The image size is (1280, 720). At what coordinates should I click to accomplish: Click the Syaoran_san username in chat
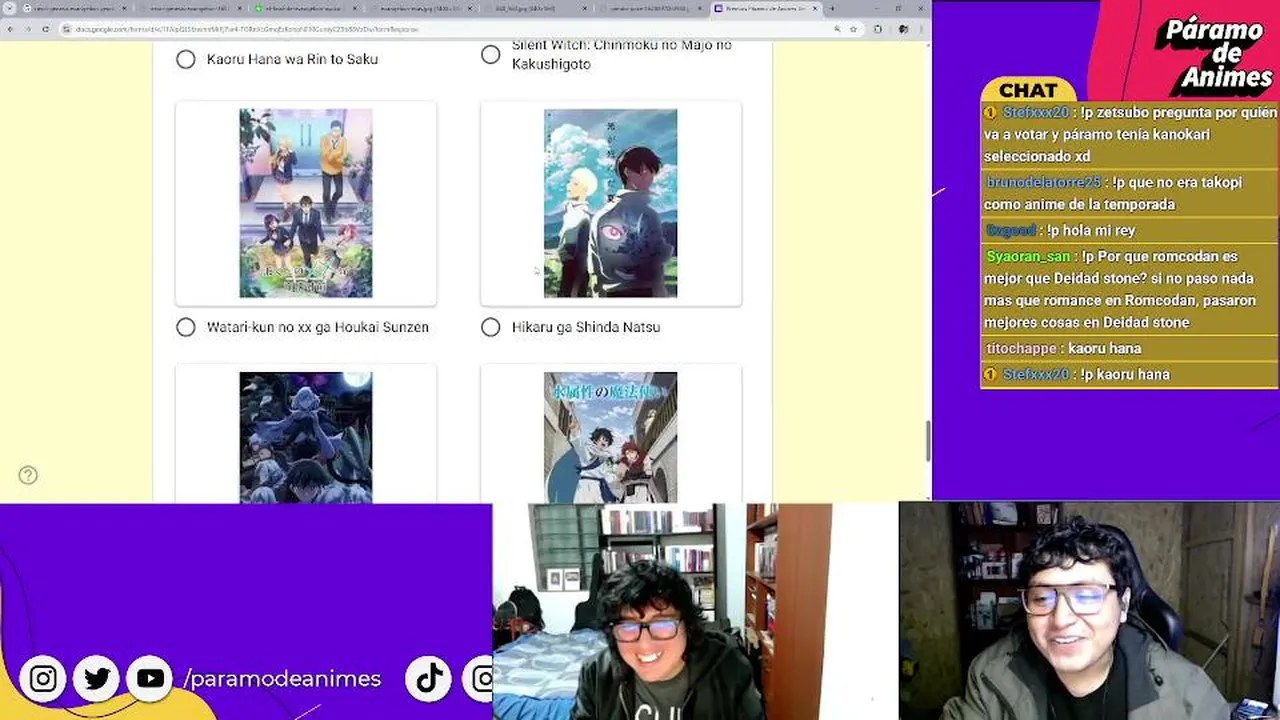[1028, 257]
